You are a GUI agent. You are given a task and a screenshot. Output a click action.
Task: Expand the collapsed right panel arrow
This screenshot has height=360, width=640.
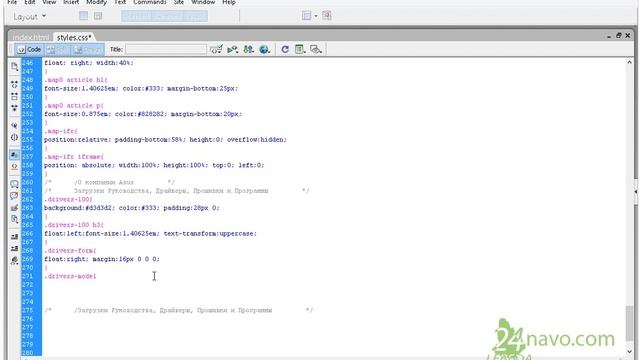tap(636, 191)
